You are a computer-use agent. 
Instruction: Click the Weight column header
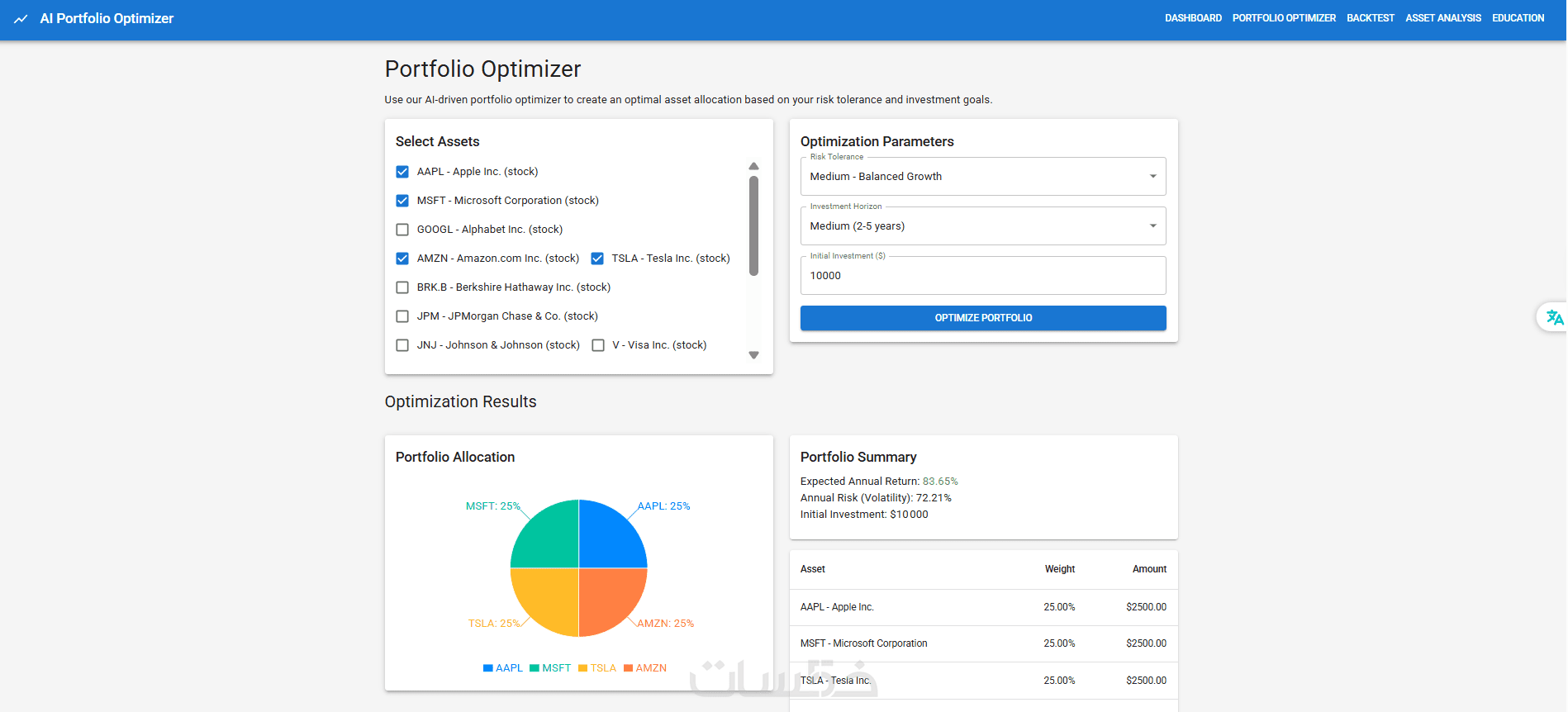tap(1060, 569)
